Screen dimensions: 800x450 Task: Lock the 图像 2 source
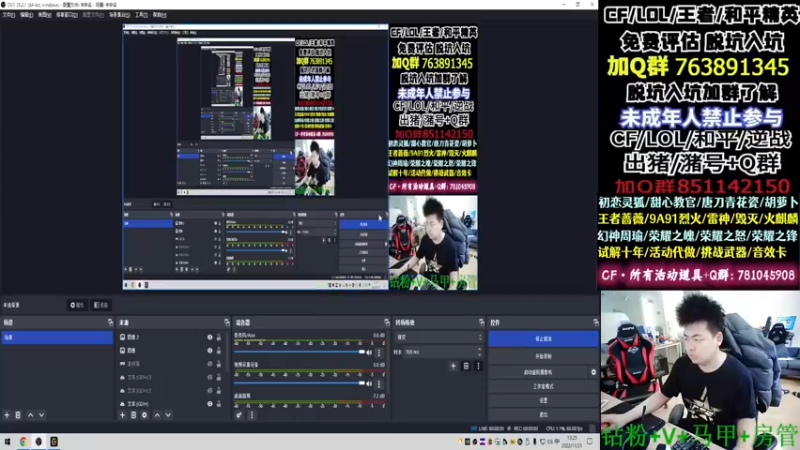219,337
